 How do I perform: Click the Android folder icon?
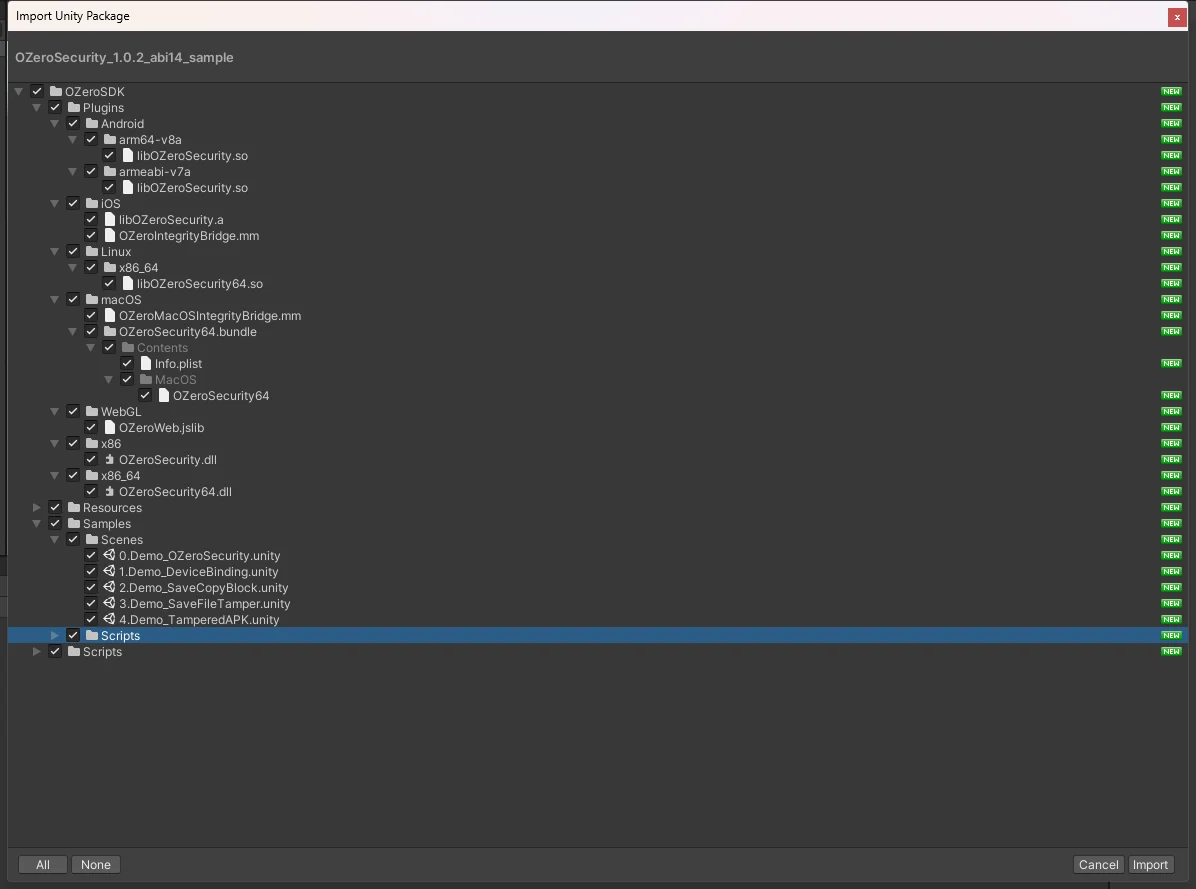coord(92,124)
